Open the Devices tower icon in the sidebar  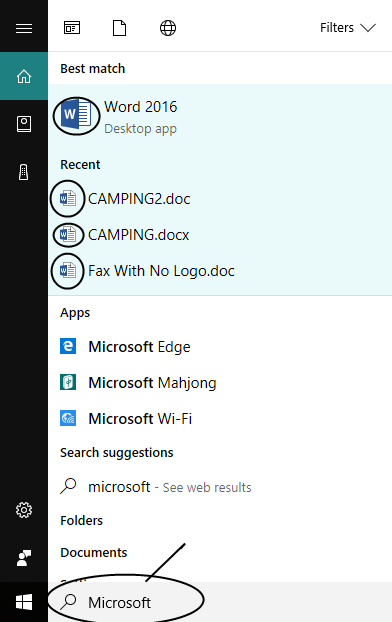[24, 172]
